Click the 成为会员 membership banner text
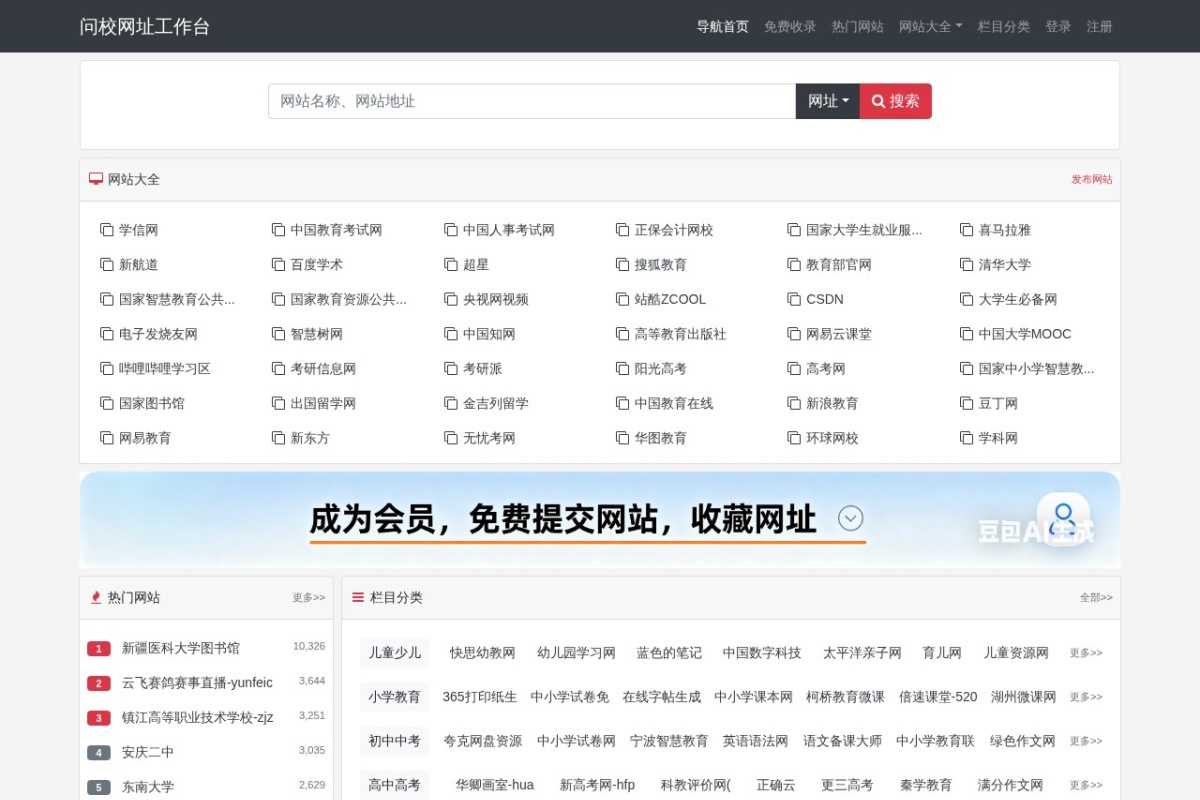Screen dimensions: 1200x800 pyautogui.click(x=563, y=519)
